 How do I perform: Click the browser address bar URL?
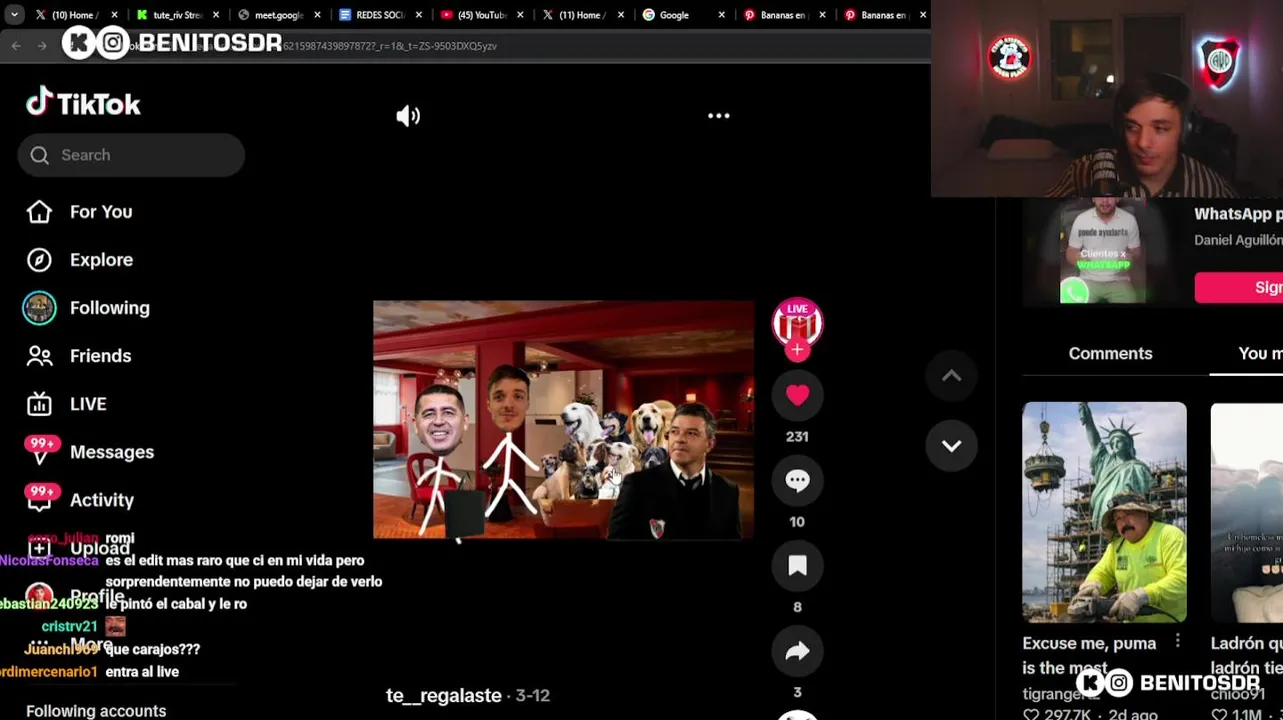[390, 46]
